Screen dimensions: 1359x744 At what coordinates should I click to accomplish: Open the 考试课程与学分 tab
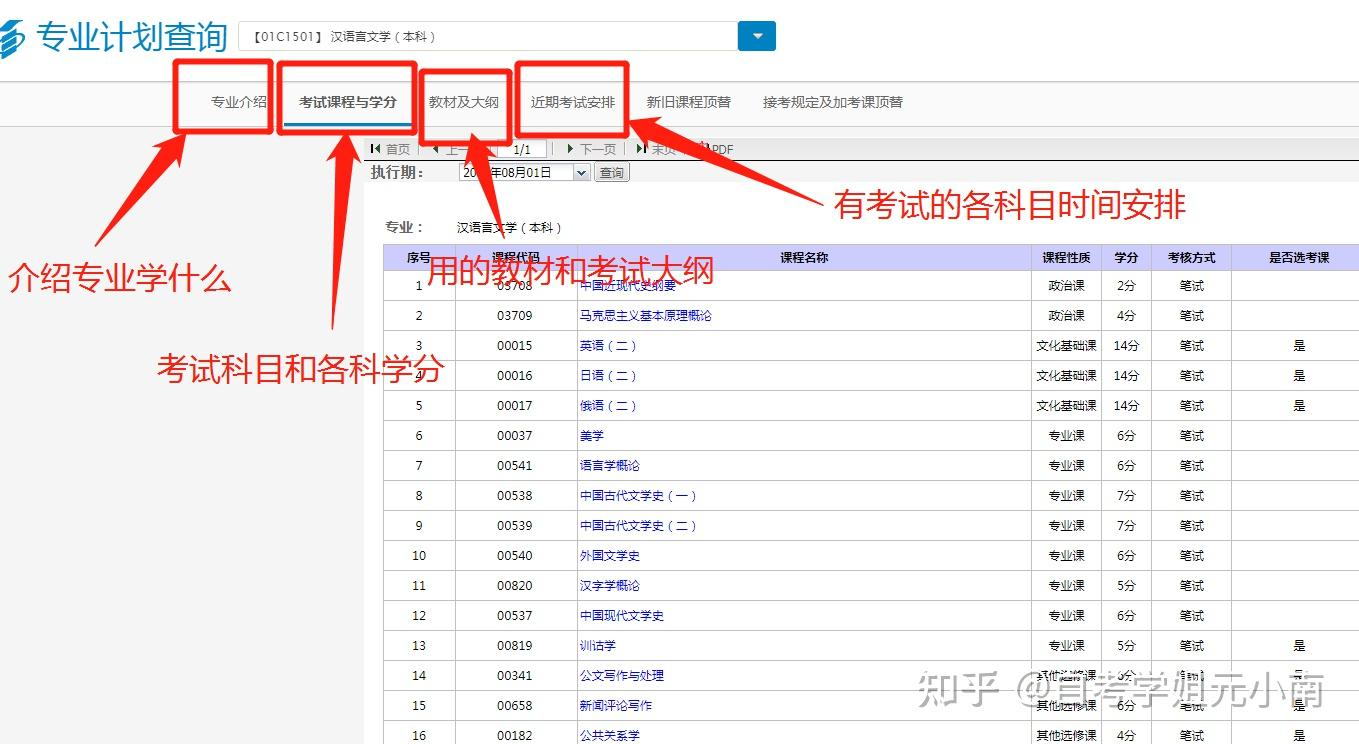(347, 102)
